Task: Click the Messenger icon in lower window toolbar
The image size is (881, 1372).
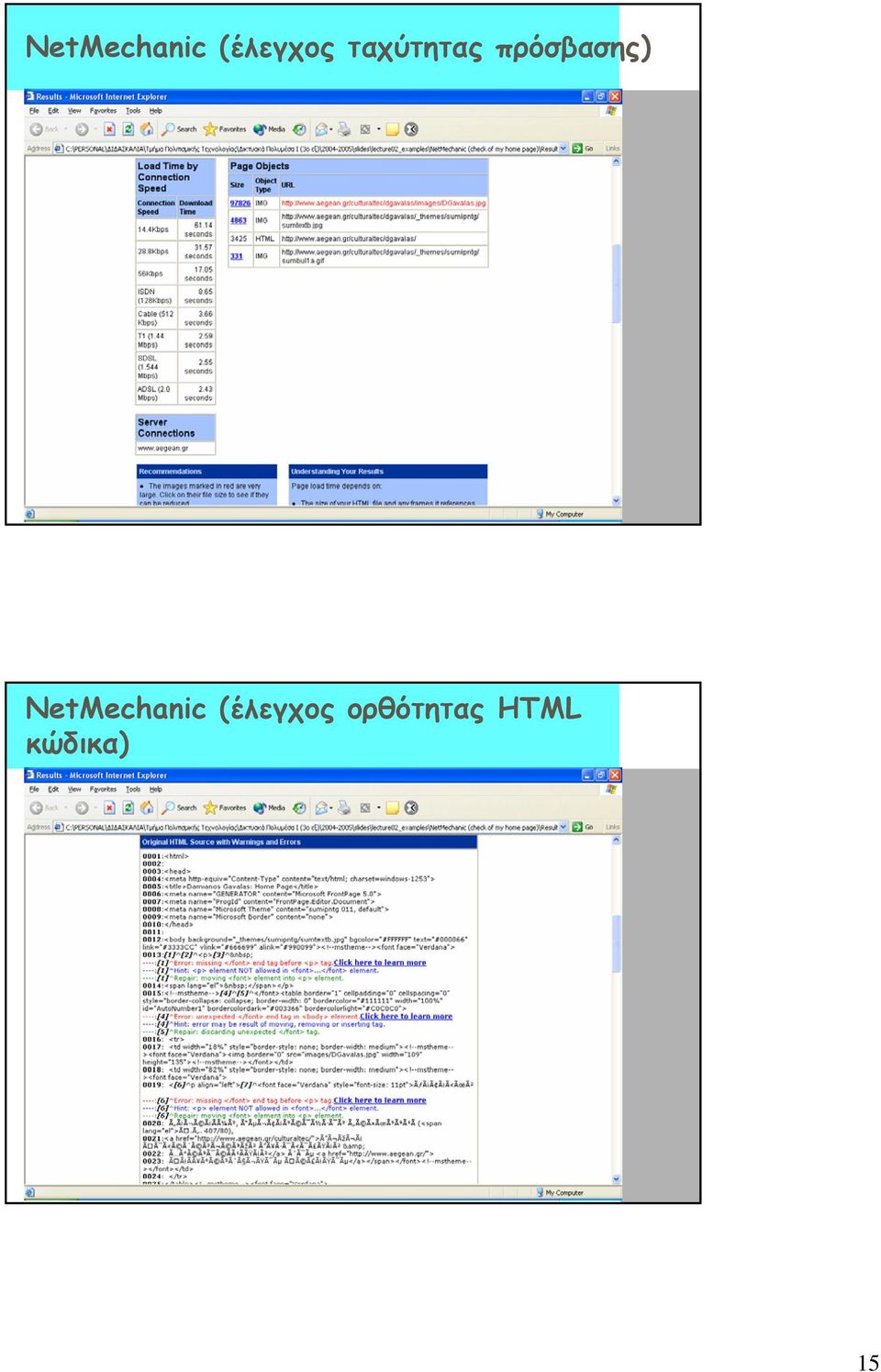Action: pyautogui.click(x=411, y=808)
